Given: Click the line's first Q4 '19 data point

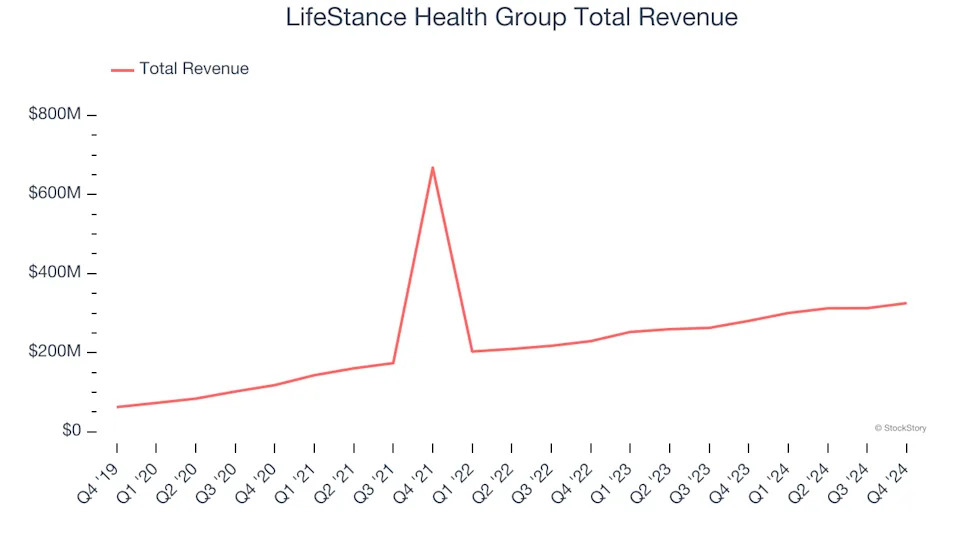Looking at the screenshot, I should pyautogui.click(x=117, y=407).
